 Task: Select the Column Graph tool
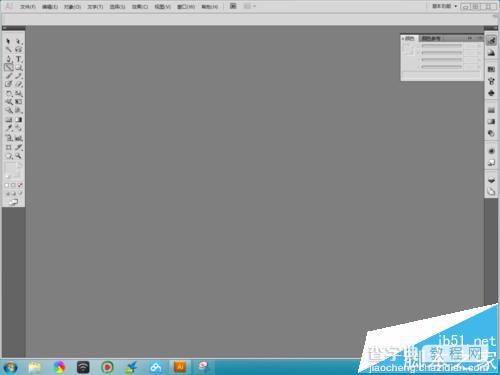pos(19,138)
